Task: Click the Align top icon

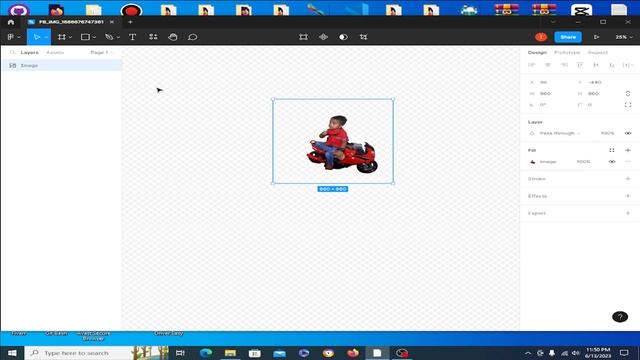Action: click(580, 65)
